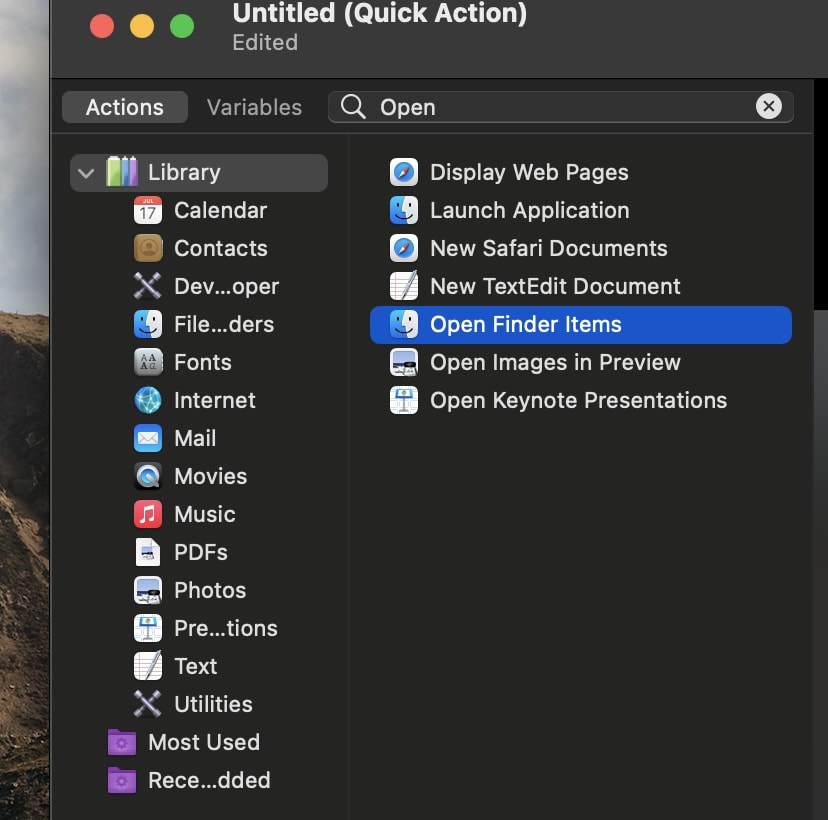828x820 pixels.
Task: Select the Internet label
Action: click(215, 401)
